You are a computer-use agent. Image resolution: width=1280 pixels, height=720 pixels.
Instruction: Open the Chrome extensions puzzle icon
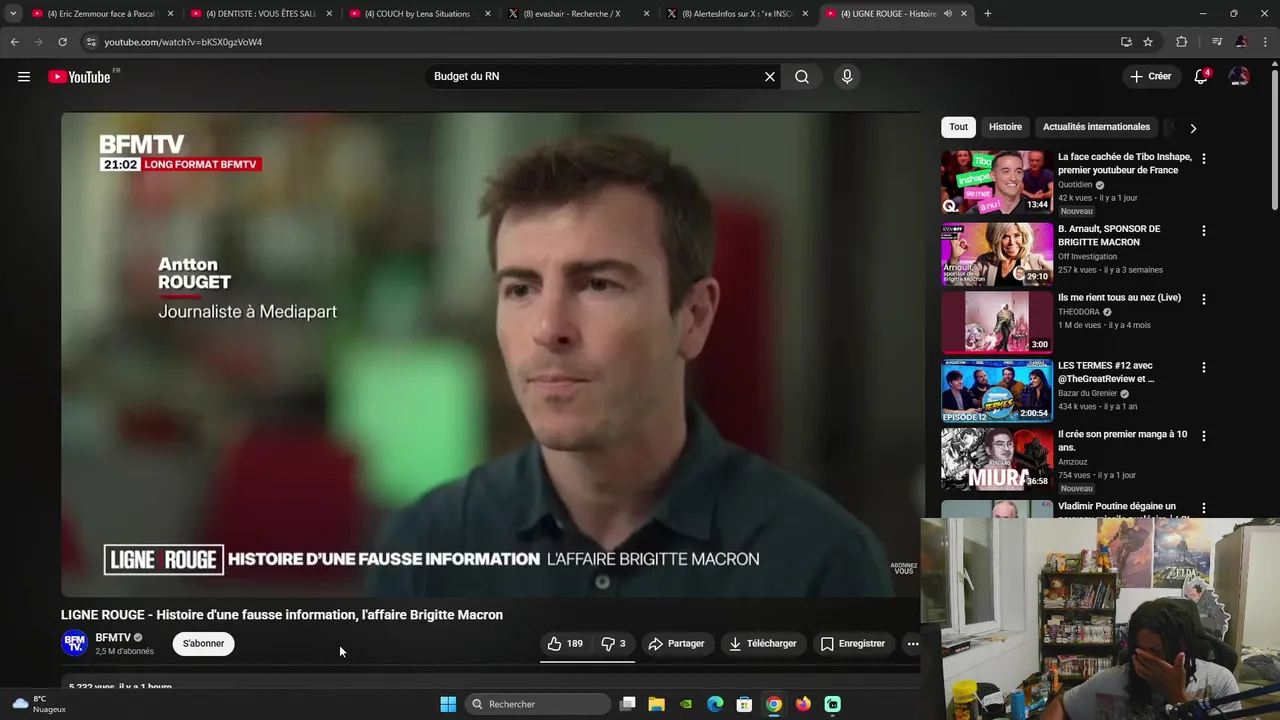click(x=1182, y=42)
